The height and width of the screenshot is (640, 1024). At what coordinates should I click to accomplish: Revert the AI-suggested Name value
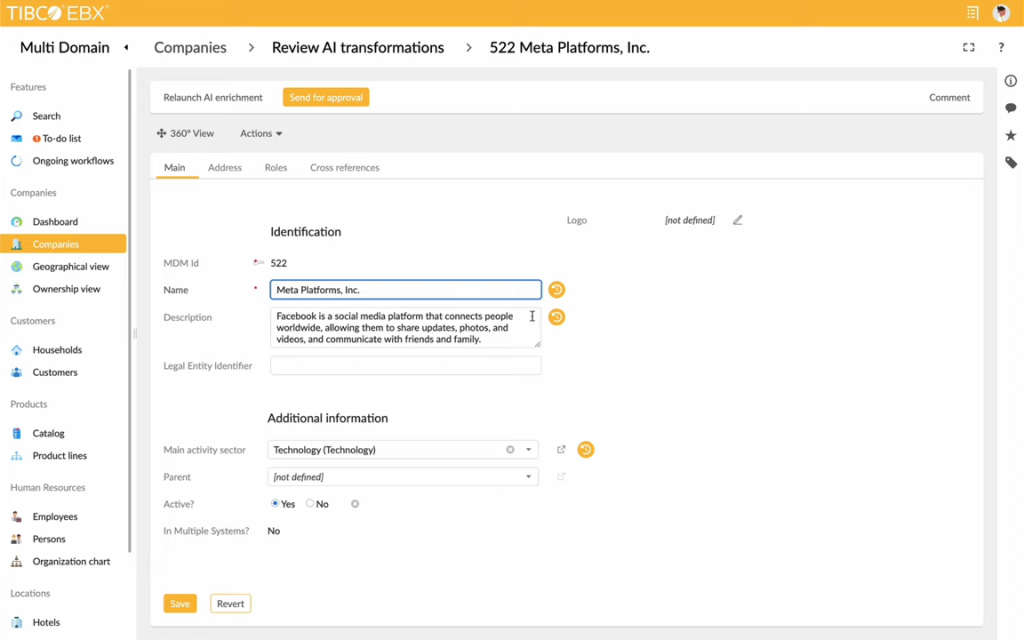(556, 289)
